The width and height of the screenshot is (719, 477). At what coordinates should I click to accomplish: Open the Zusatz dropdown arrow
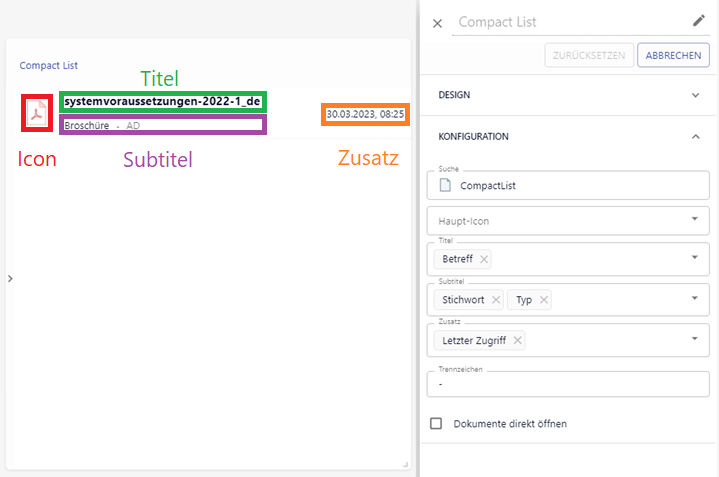(694, 339)
